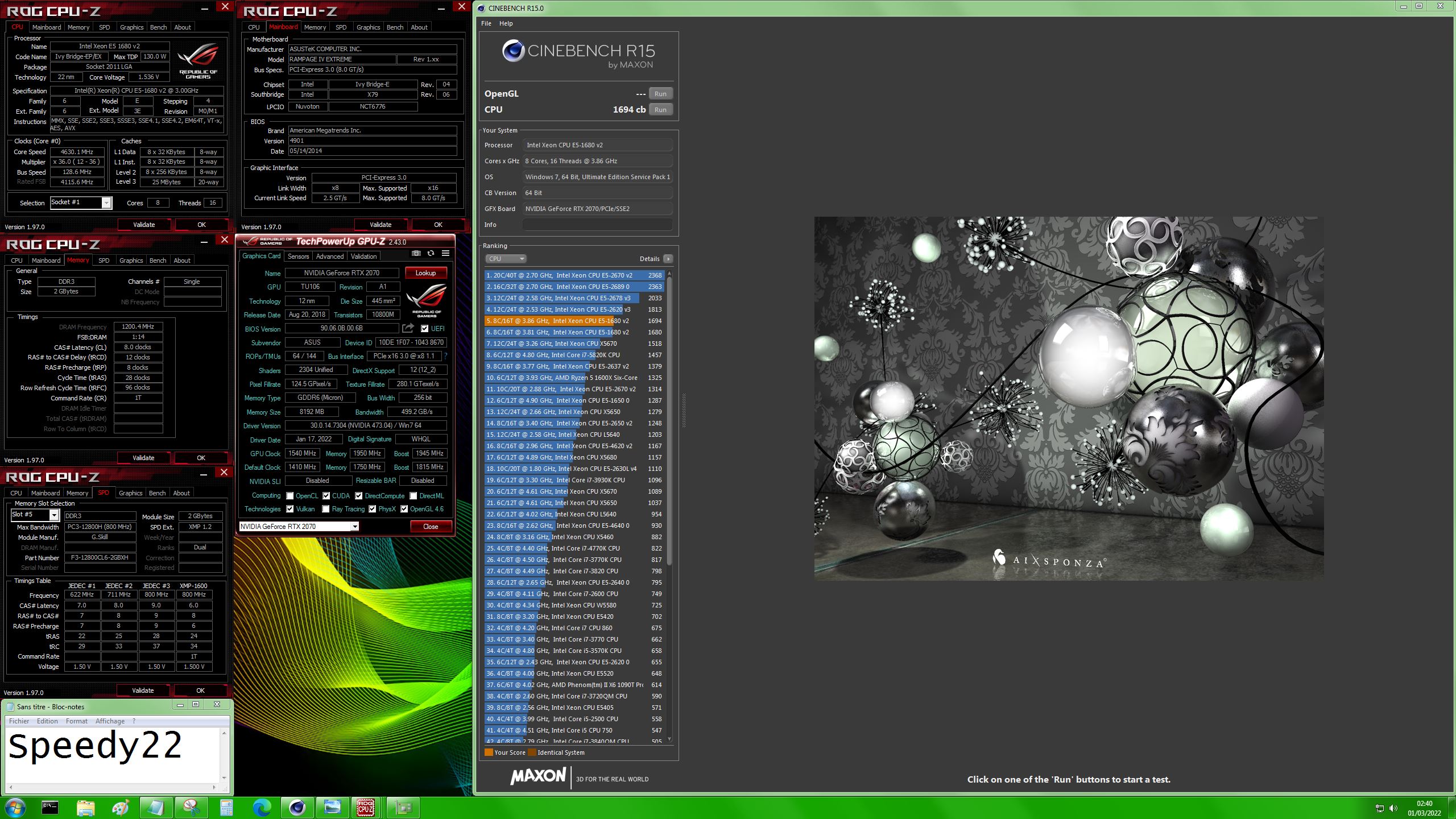The height and width of the screenshot is (819, 1456).
Task: Click the Cinebench rendered spheres image
Action: (x=1069, y=398)
